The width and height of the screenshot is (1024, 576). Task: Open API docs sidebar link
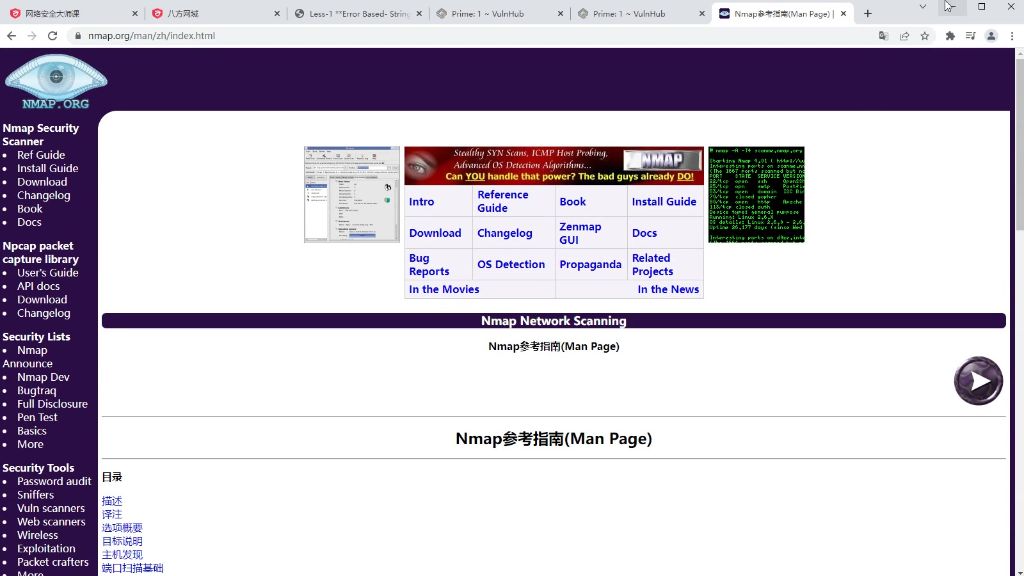tap(38, 286)
